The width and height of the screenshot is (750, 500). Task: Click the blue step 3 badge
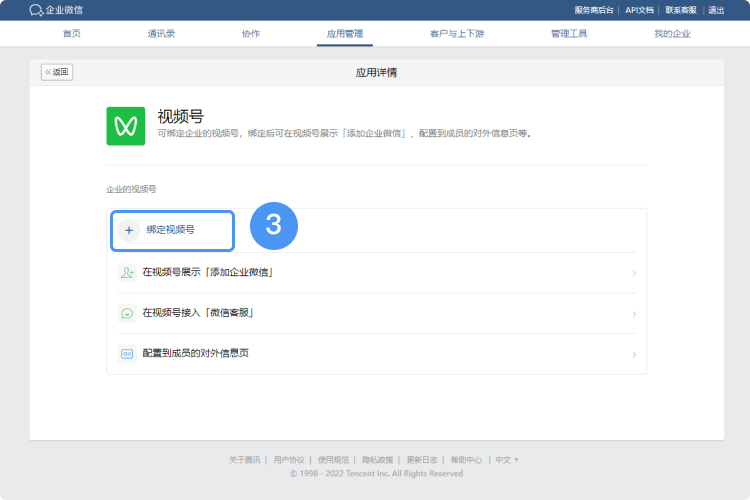click(x=273, y=226)
